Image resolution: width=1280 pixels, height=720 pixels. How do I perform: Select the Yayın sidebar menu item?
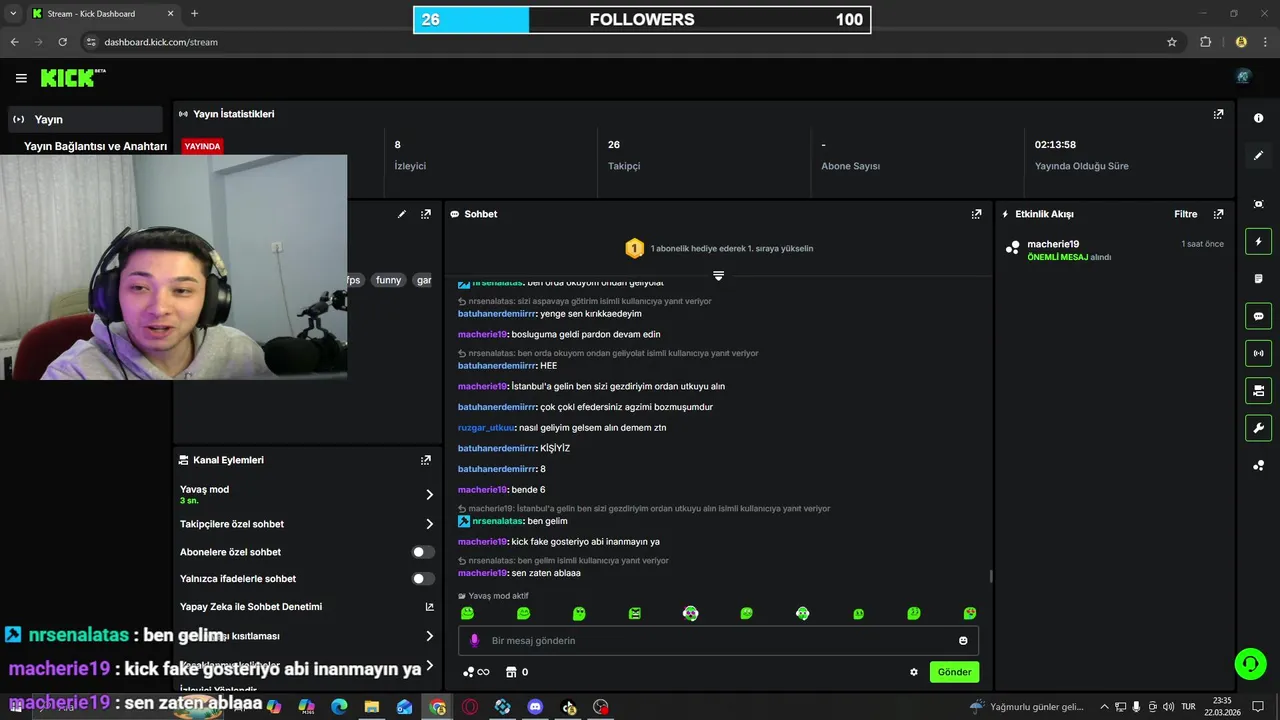click(x=84, y=119)
